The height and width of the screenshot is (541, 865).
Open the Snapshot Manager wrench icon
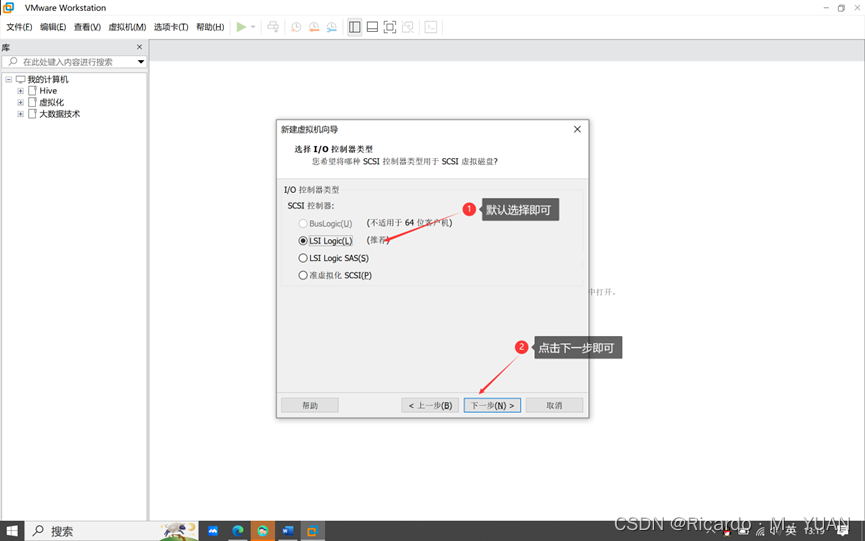332,27
